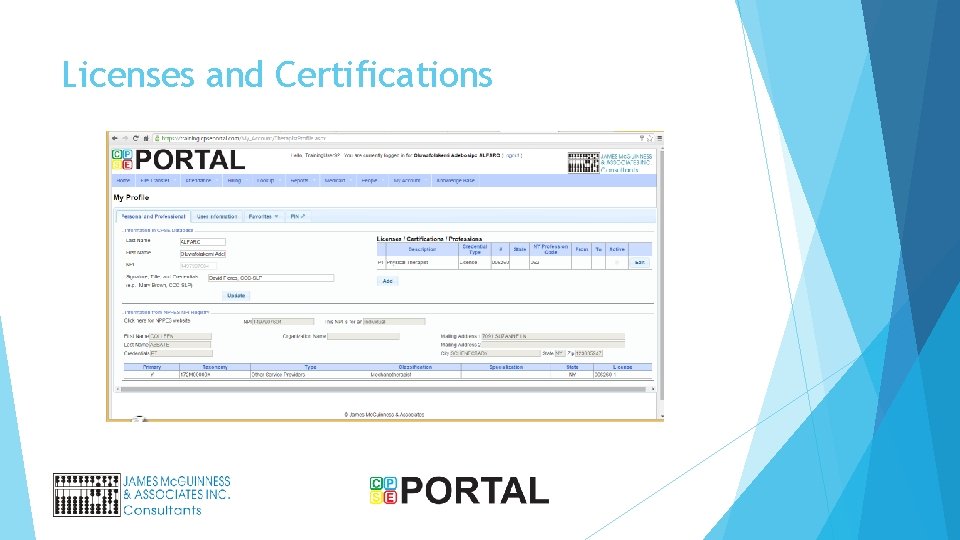960x540 pixels.
Task: Click the CPSE Portal logo on slide footer
Action: pyautogui.click(x=459, y=491)
